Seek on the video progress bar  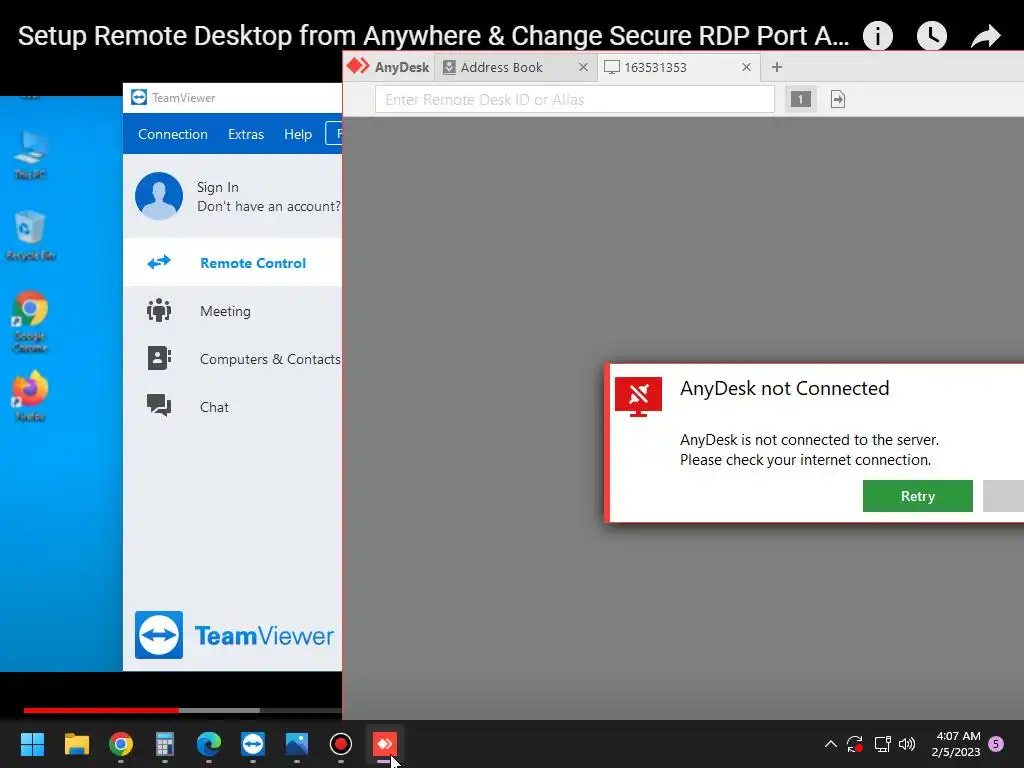pyautogui.click(x=182, y=710)
